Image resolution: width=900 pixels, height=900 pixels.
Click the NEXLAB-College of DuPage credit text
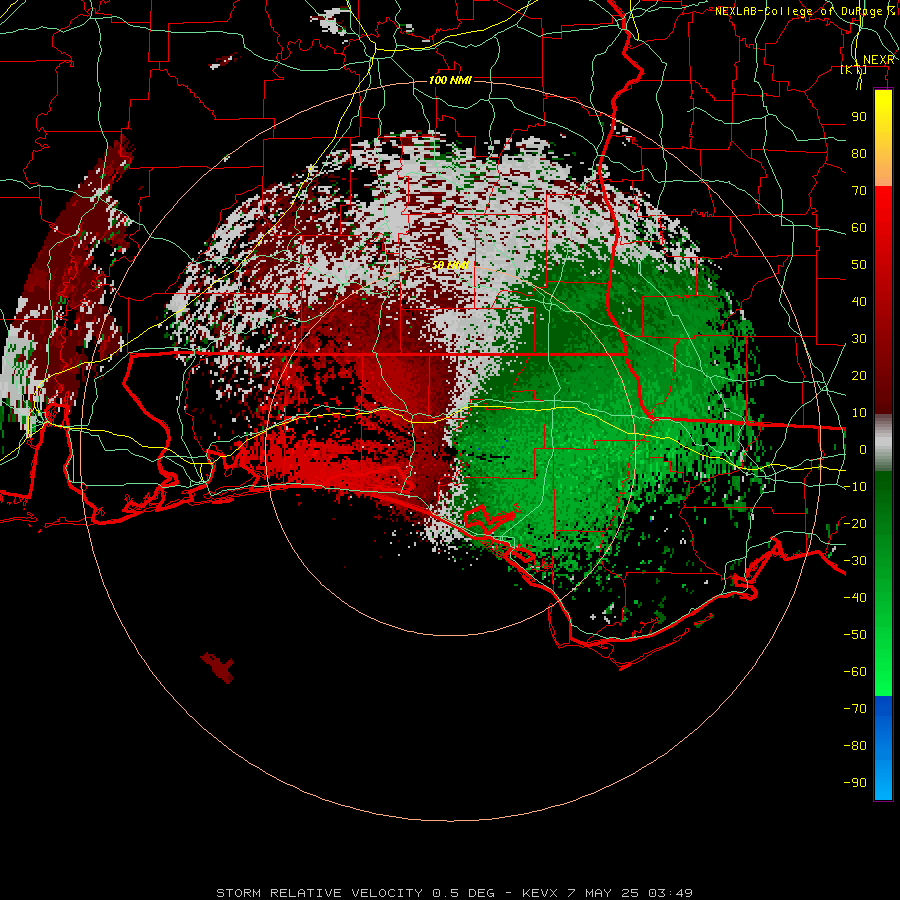point(805,11)
